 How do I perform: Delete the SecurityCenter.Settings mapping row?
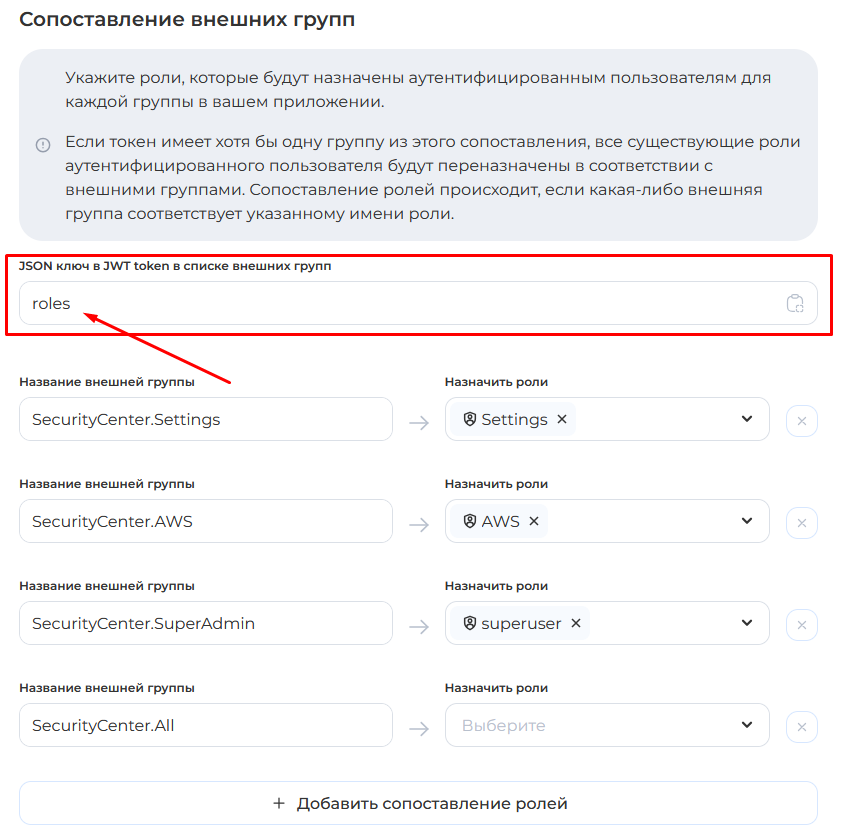(801, 421)
